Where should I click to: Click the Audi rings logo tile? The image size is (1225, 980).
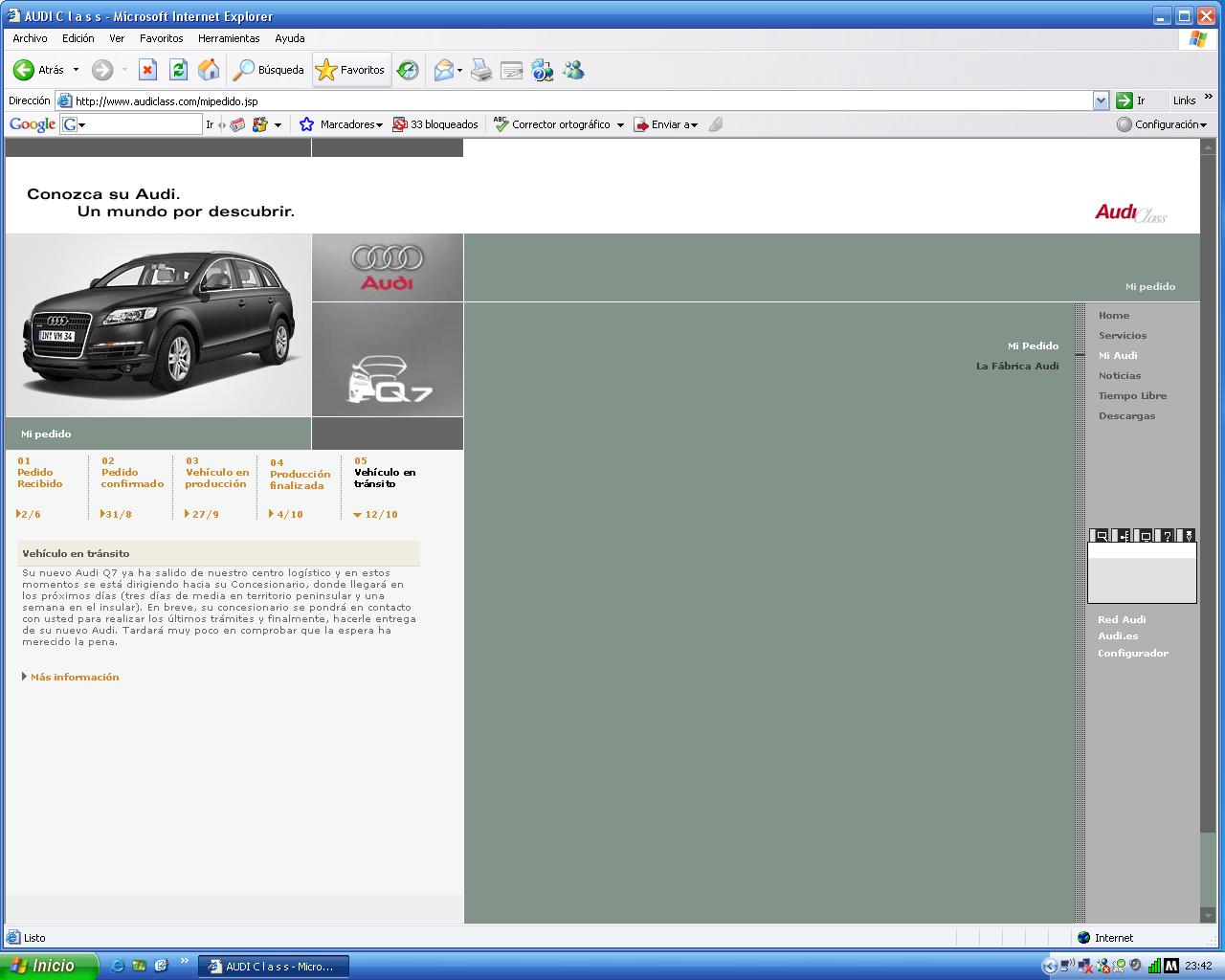point(388,268)
